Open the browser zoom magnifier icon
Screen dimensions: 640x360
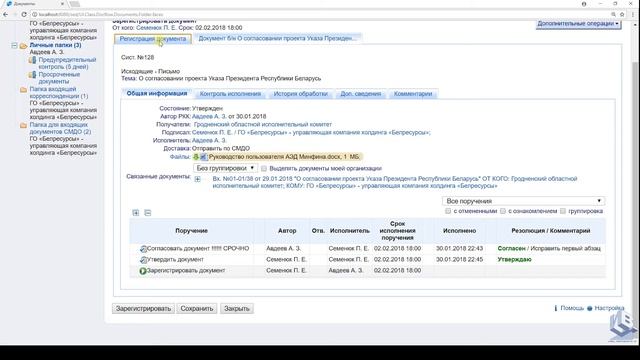(x=613, y=14)
